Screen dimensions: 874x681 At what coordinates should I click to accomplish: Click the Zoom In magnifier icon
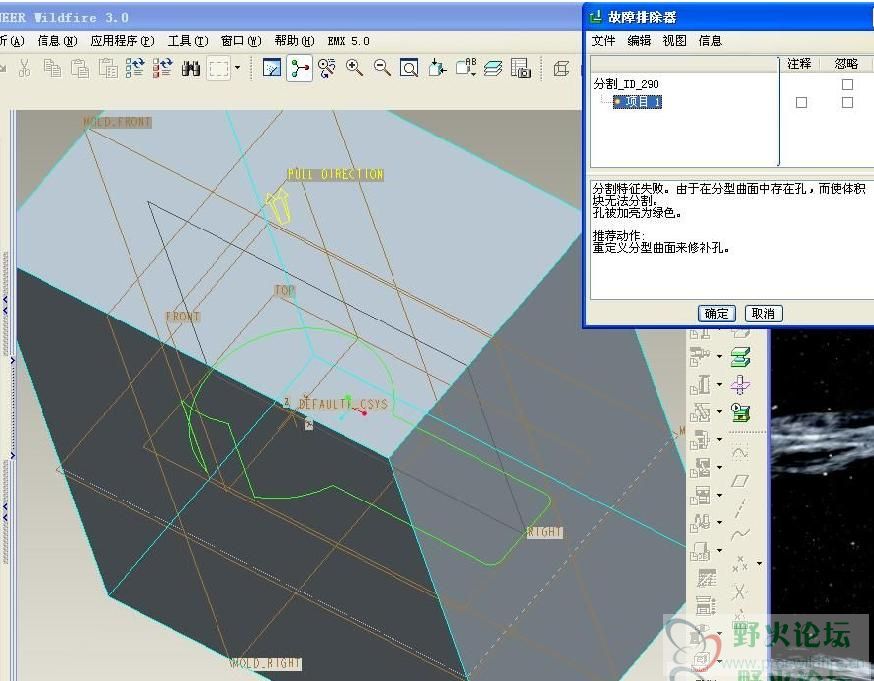354,68
